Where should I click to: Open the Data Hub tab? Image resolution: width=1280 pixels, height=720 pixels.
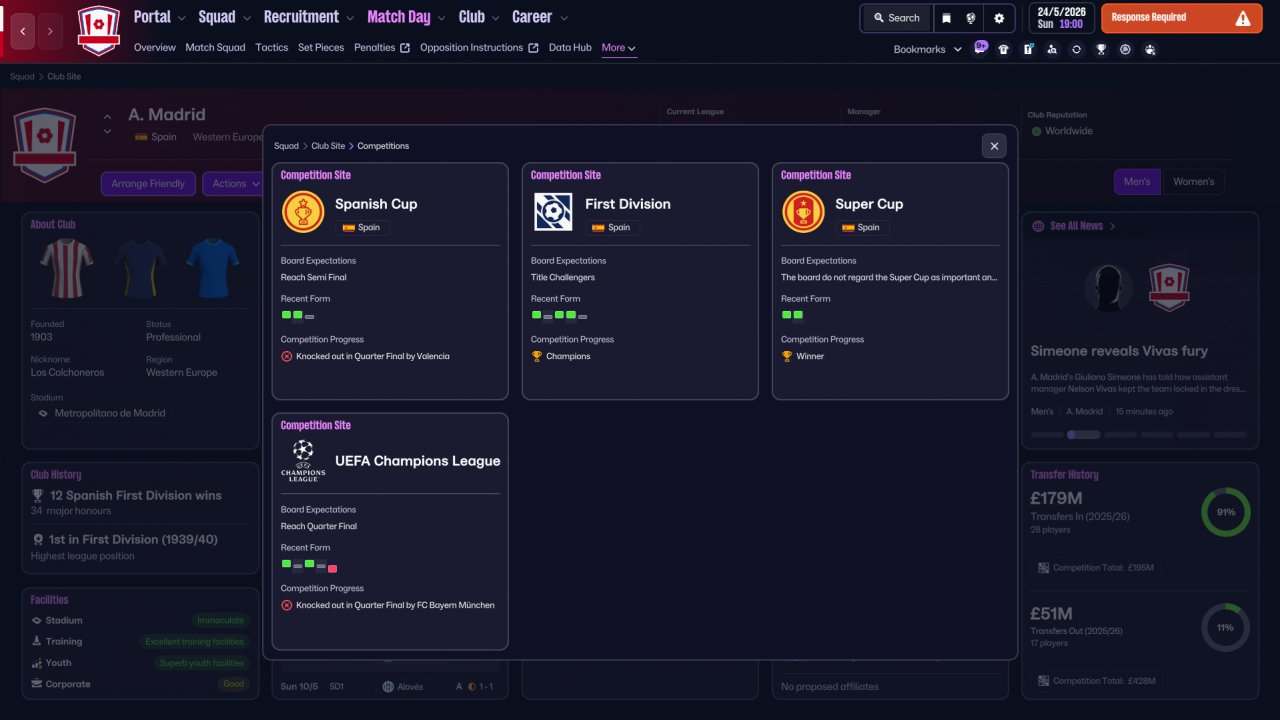pos(570,47)
